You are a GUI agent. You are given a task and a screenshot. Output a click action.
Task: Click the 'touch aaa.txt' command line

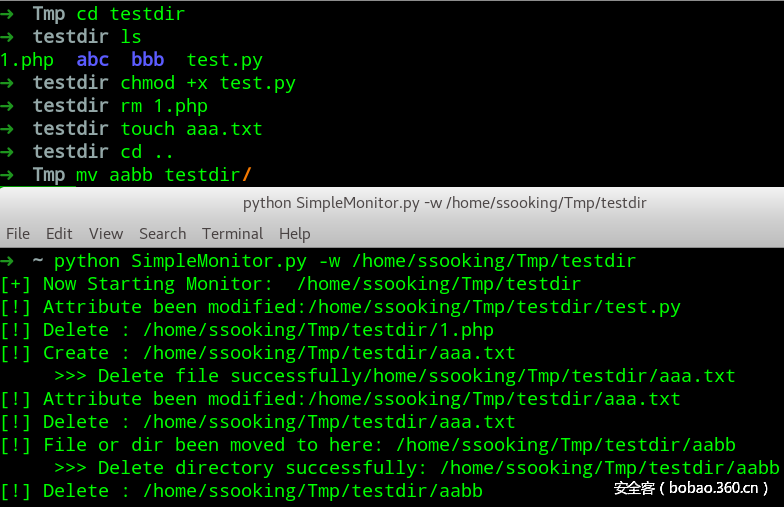191,129
